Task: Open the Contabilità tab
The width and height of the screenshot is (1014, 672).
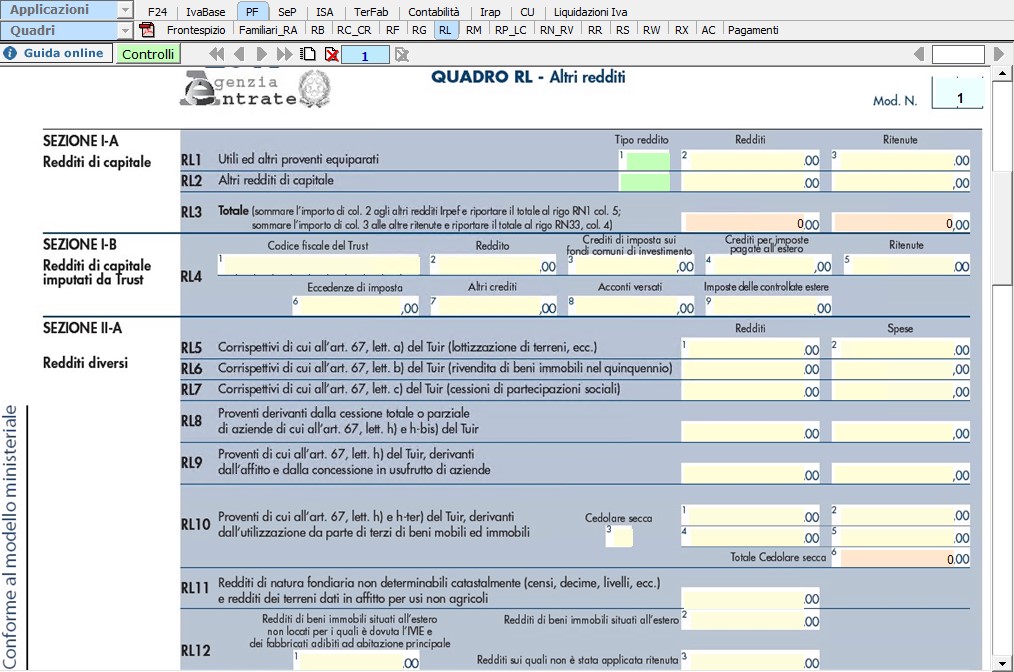Action: coord(434,12)
